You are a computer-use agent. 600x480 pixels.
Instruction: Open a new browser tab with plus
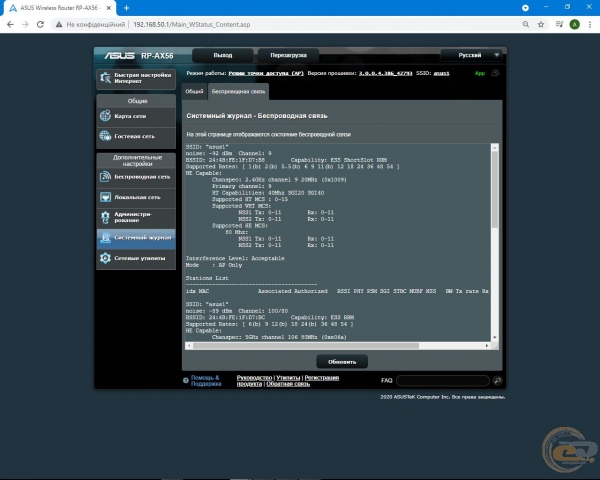(x=126, y=8)
